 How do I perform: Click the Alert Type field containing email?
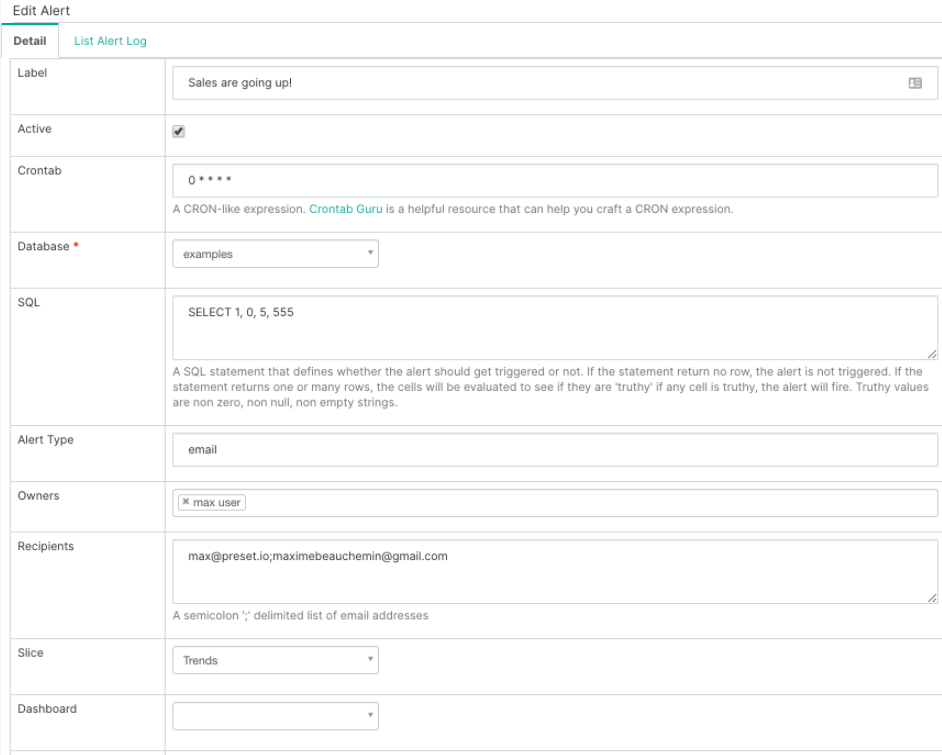point(555,449)
